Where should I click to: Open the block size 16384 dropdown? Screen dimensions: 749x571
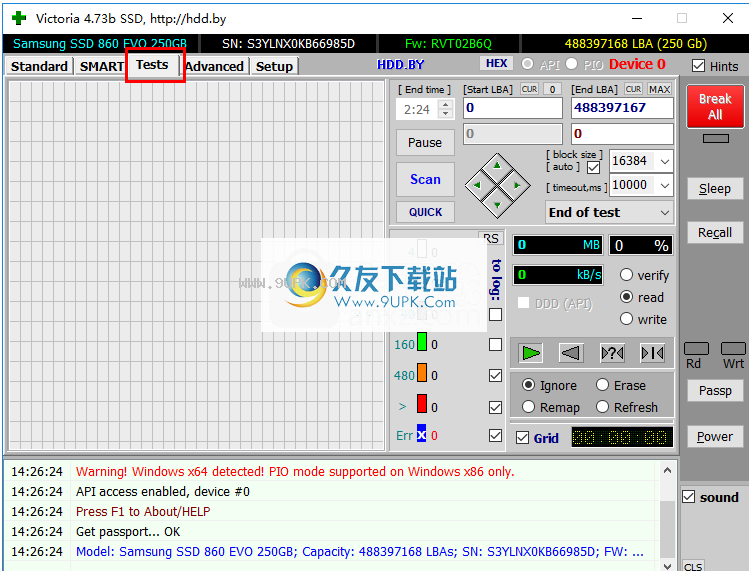(664, 161)
